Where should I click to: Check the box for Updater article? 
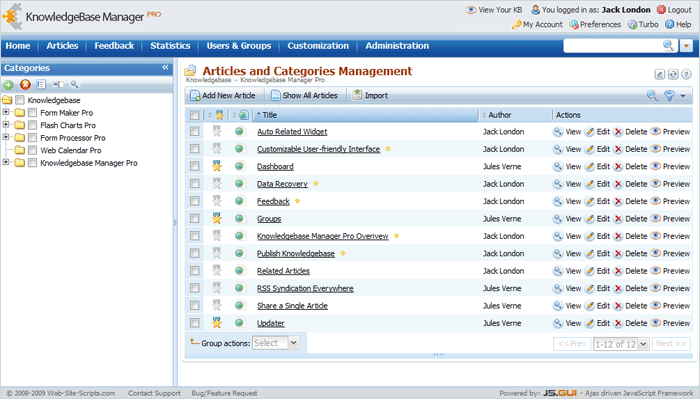(x=195, y=323)
